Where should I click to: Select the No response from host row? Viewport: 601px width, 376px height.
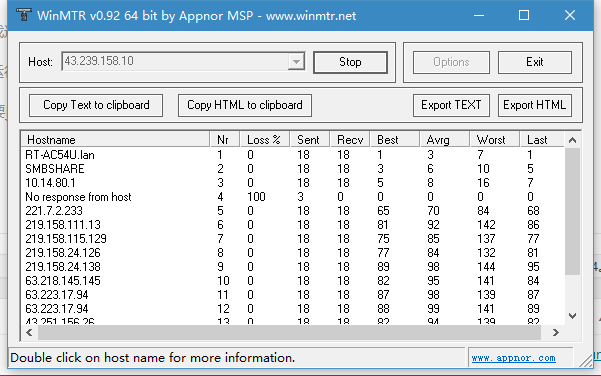pyautogui.click(x=292, y=197)
